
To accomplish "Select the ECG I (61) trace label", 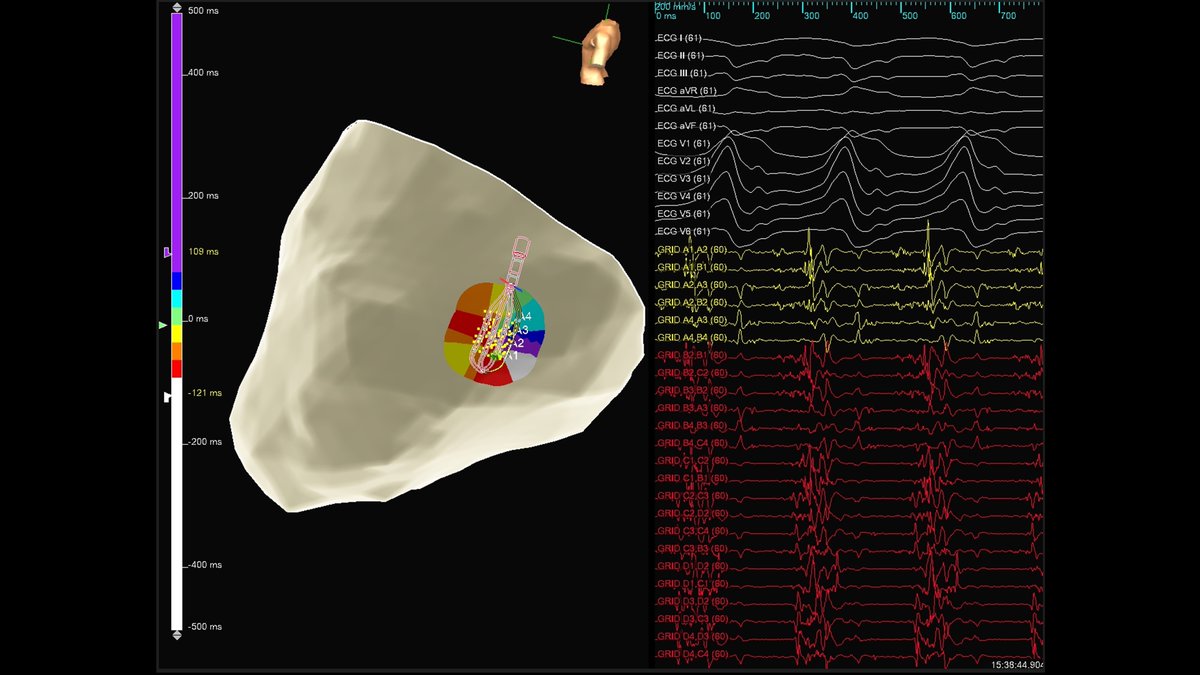I will [680, 38].
